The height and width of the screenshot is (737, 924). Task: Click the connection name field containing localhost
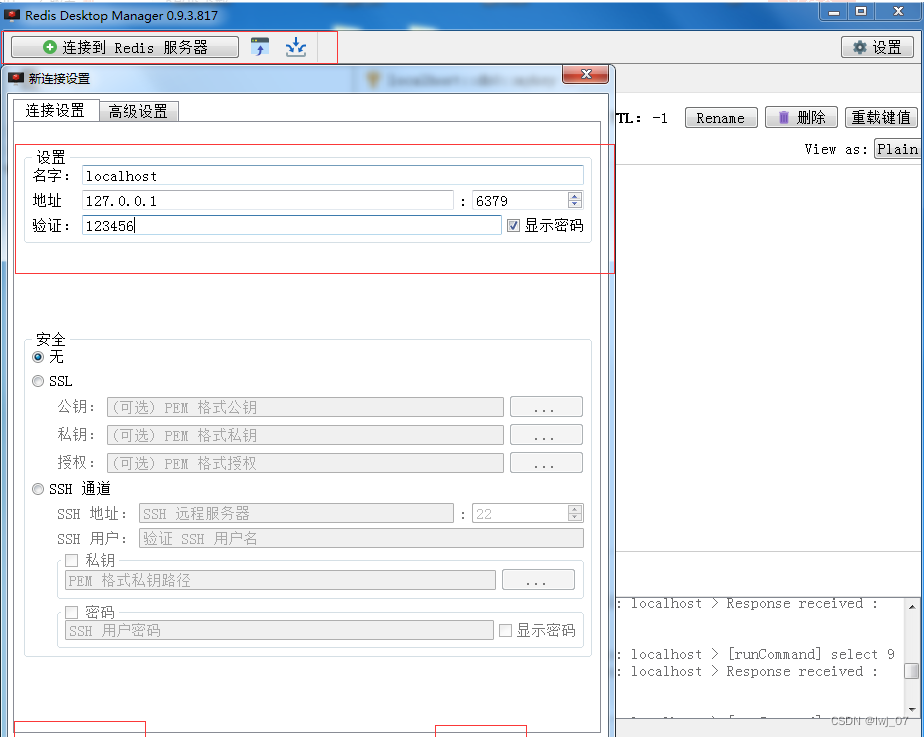pos(333,176)
